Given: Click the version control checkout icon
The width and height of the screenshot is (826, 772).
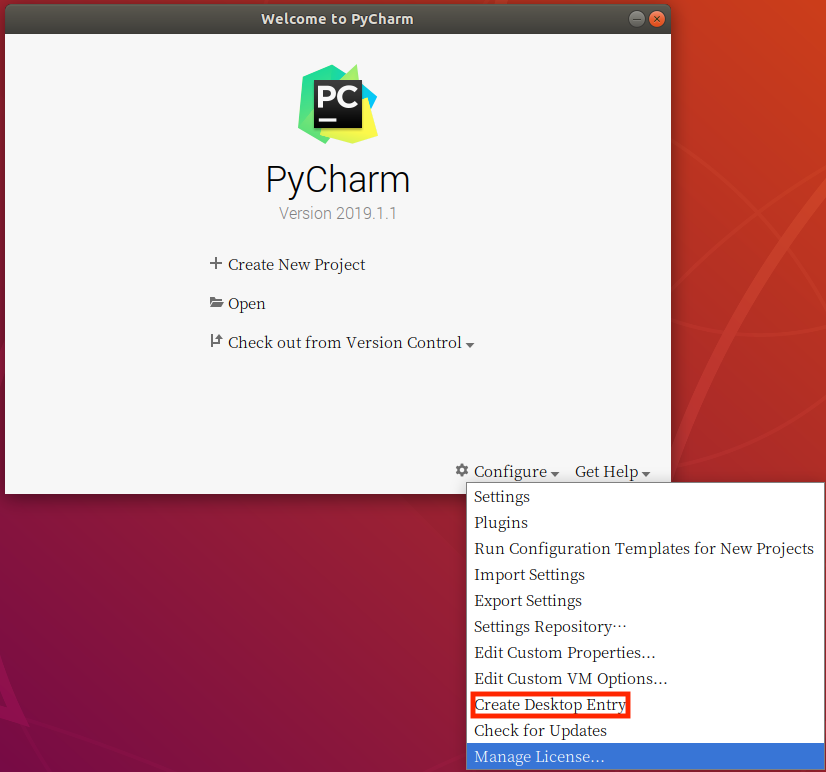Looking at the screenshot, I should coord(216,341).
